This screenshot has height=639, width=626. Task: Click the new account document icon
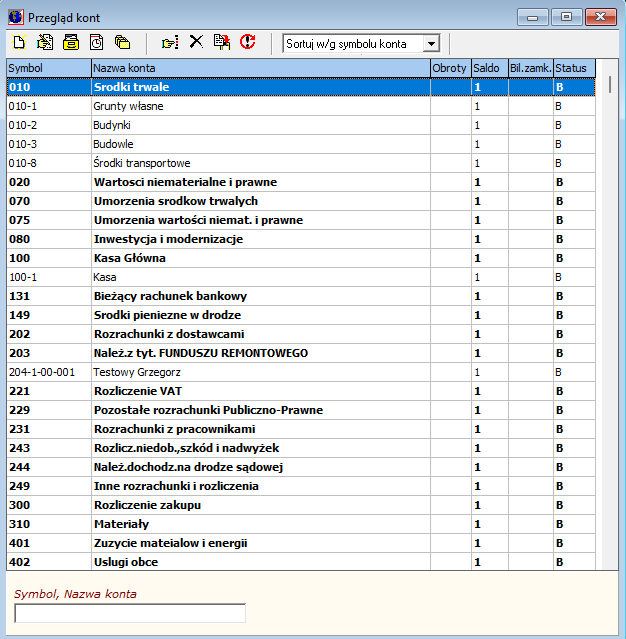pos(19,42)
